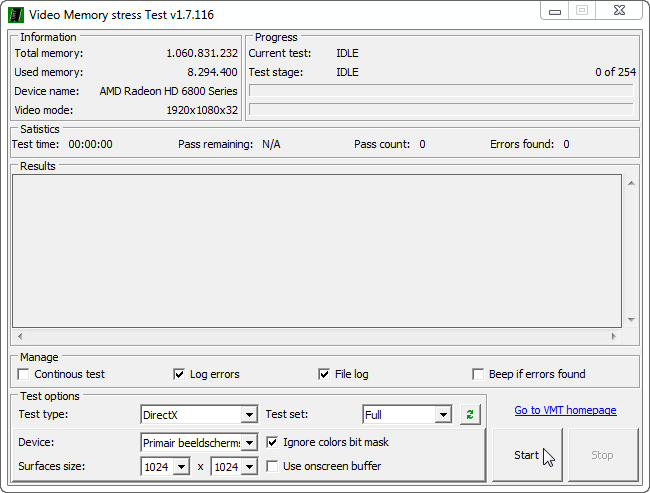The image size is (650, 493).
Task: Click the 0 of 254 stage counter
Action: (x=616, y=72)
